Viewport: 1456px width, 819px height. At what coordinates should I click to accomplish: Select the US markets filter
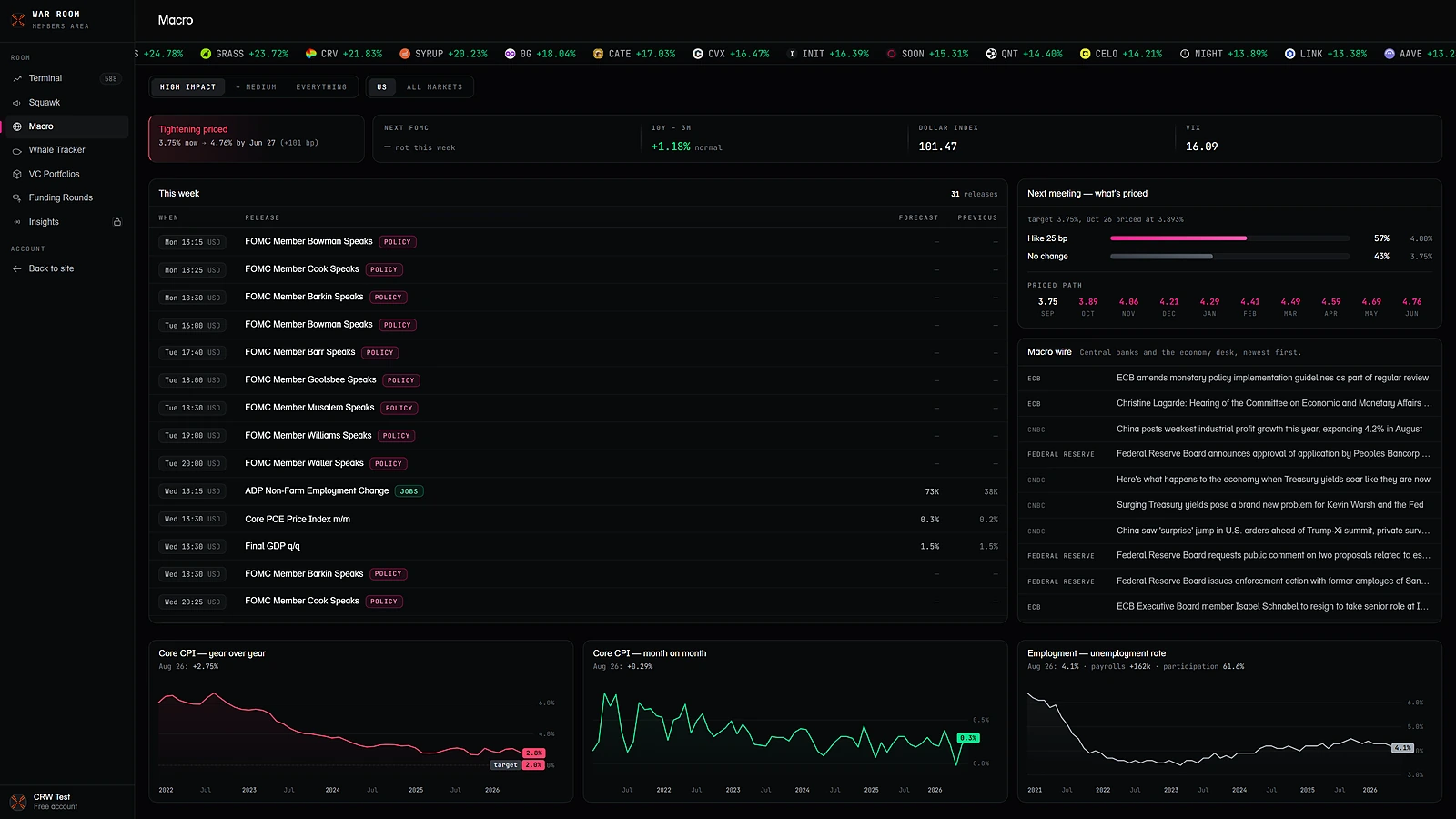click(x=382, y=87)
